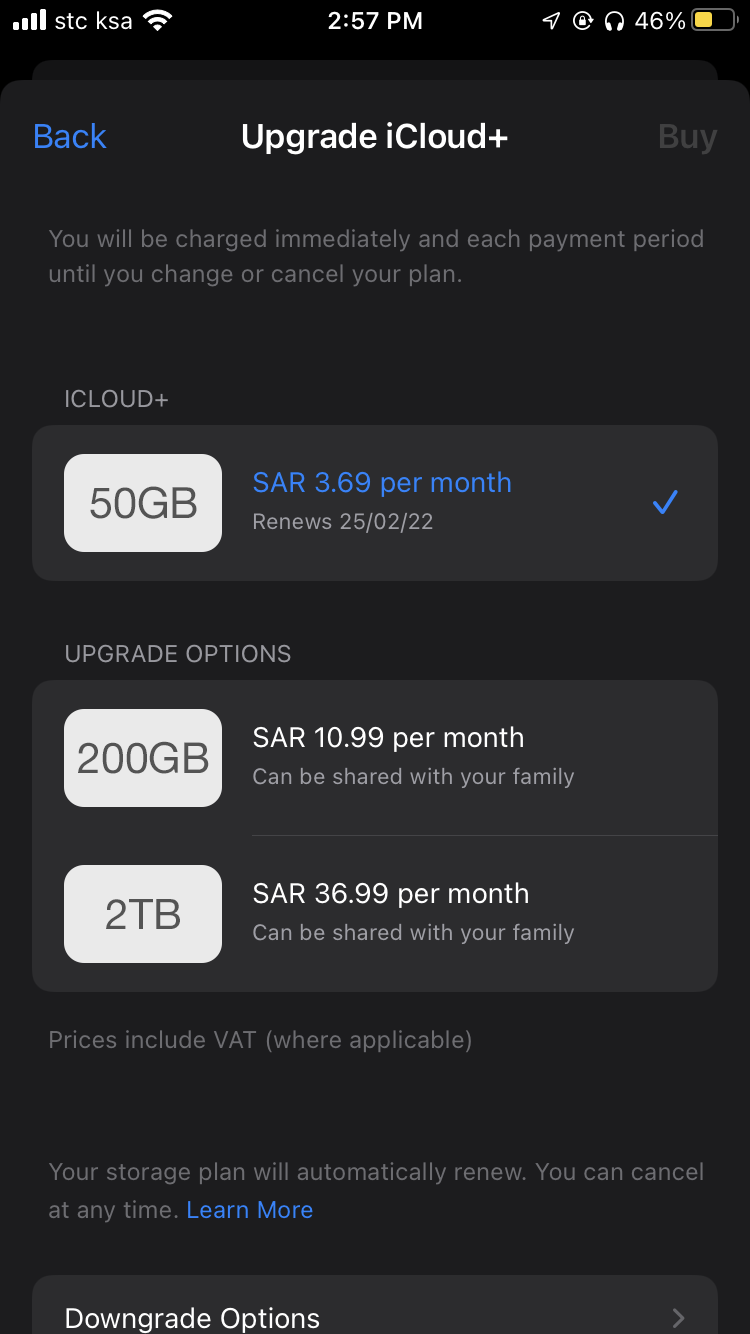Tap the blue checkmark on 50GB plan
750x1334 pixels.
(x=665, y=502)
